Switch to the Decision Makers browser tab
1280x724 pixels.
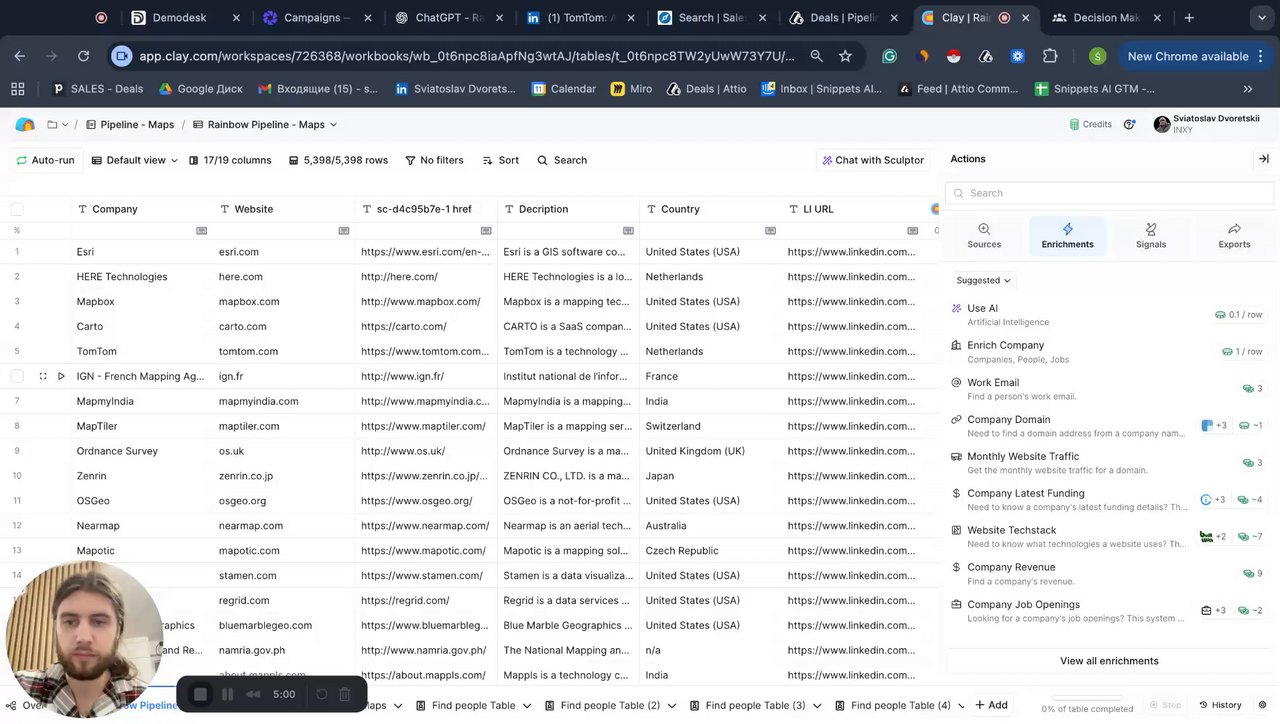(1106, 18)
